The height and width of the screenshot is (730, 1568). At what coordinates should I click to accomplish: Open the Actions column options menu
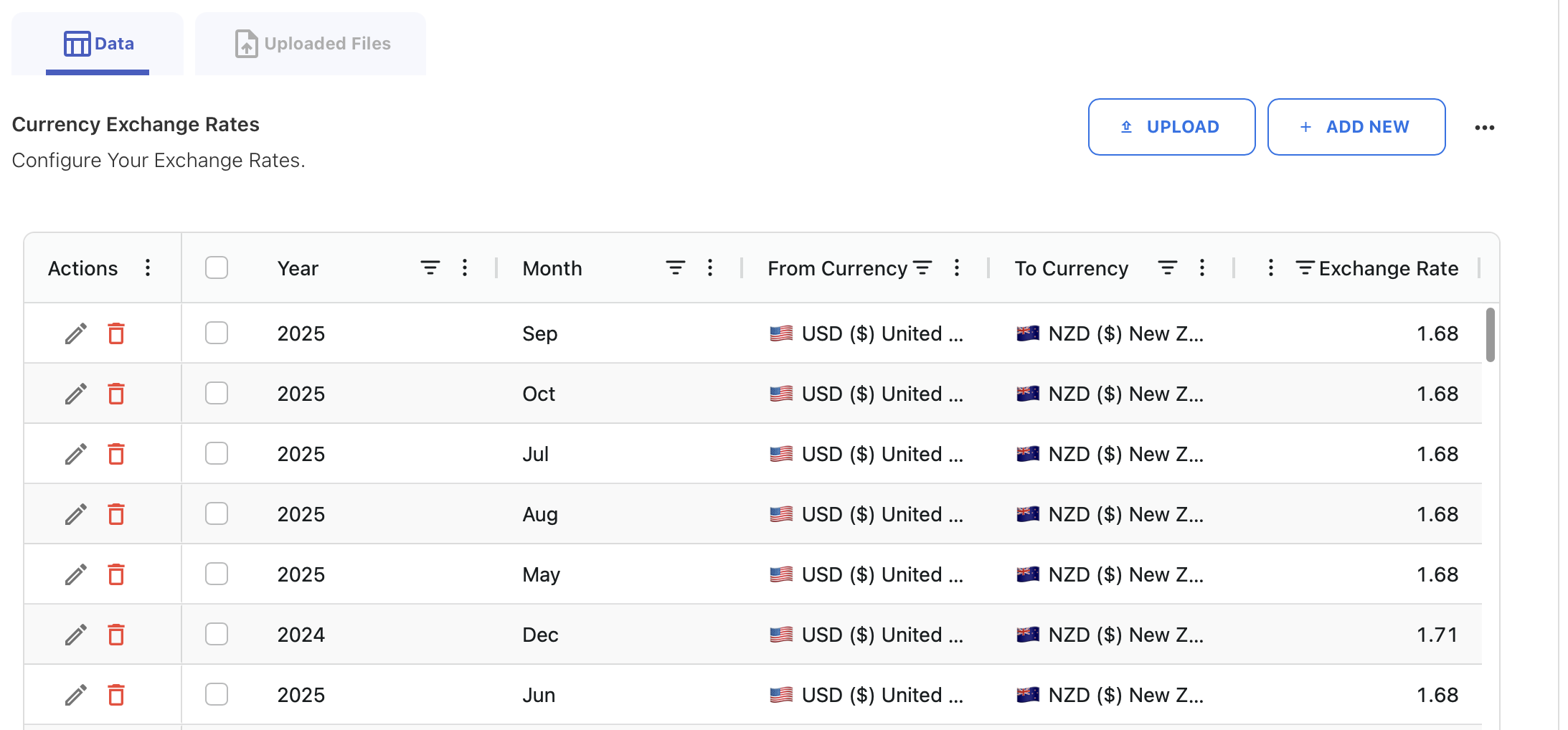click(x=148, y=267)
